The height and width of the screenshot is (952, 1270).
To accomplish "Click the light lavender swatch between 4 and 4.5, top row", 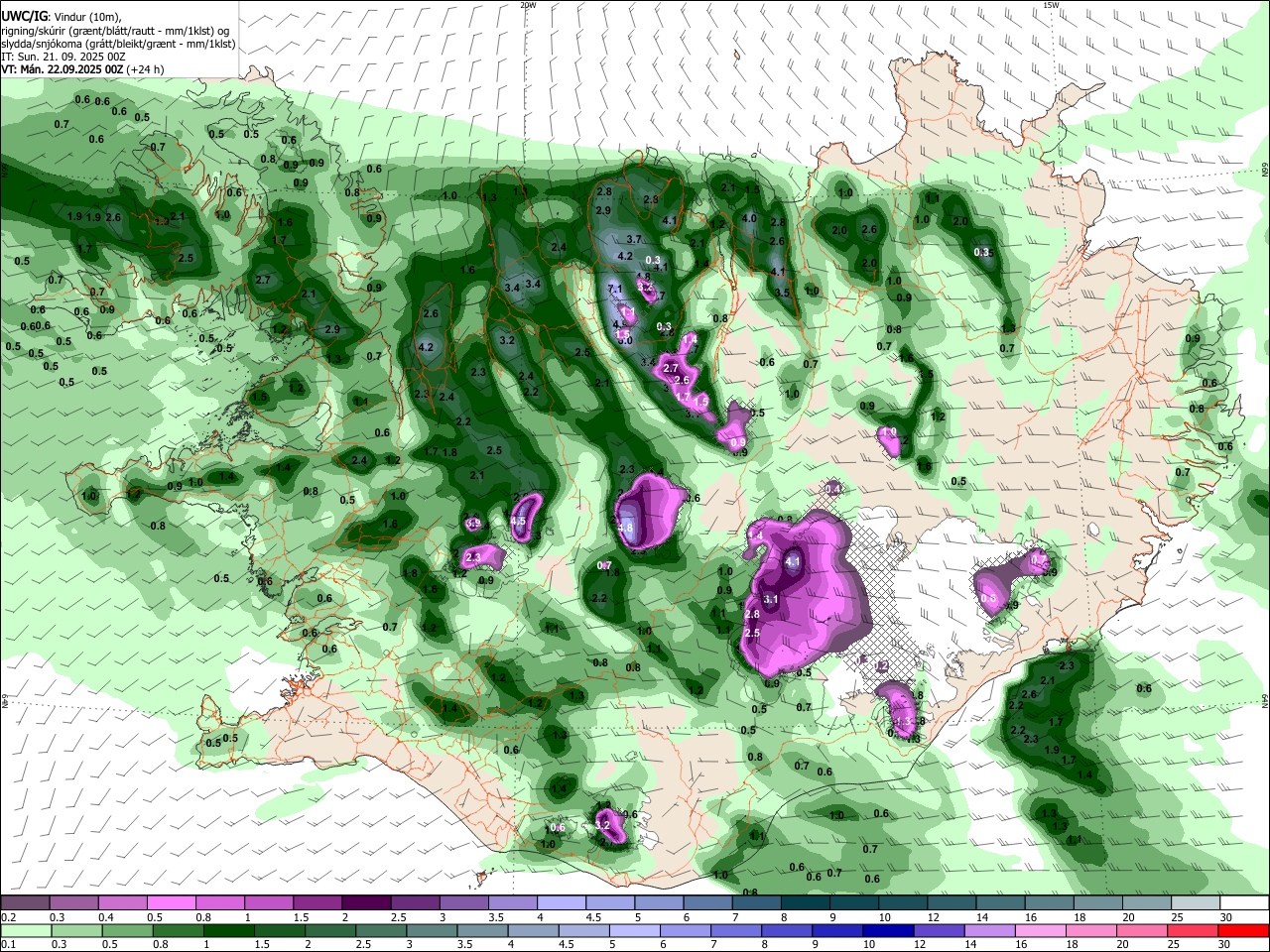I will (562, 902).
